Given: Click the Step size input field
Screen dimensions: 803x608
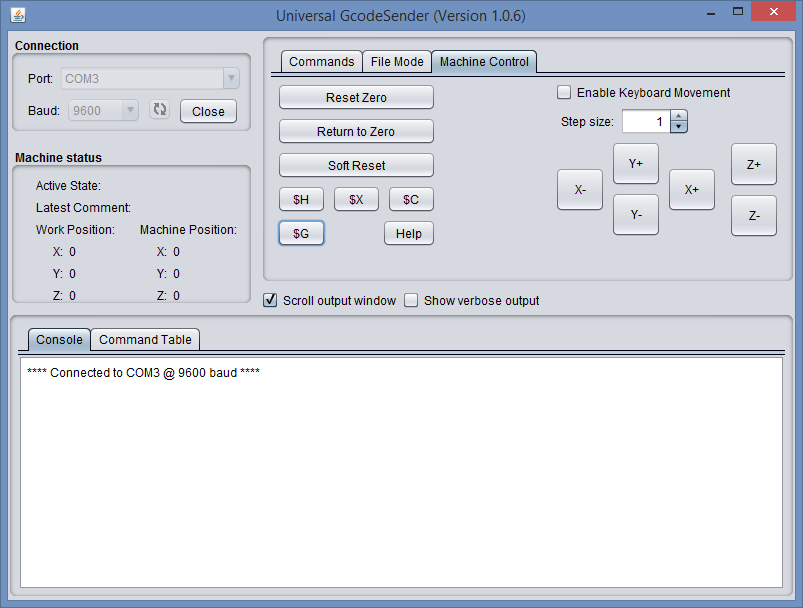Looking at the screenshot, I should click(x=646, y=122).
